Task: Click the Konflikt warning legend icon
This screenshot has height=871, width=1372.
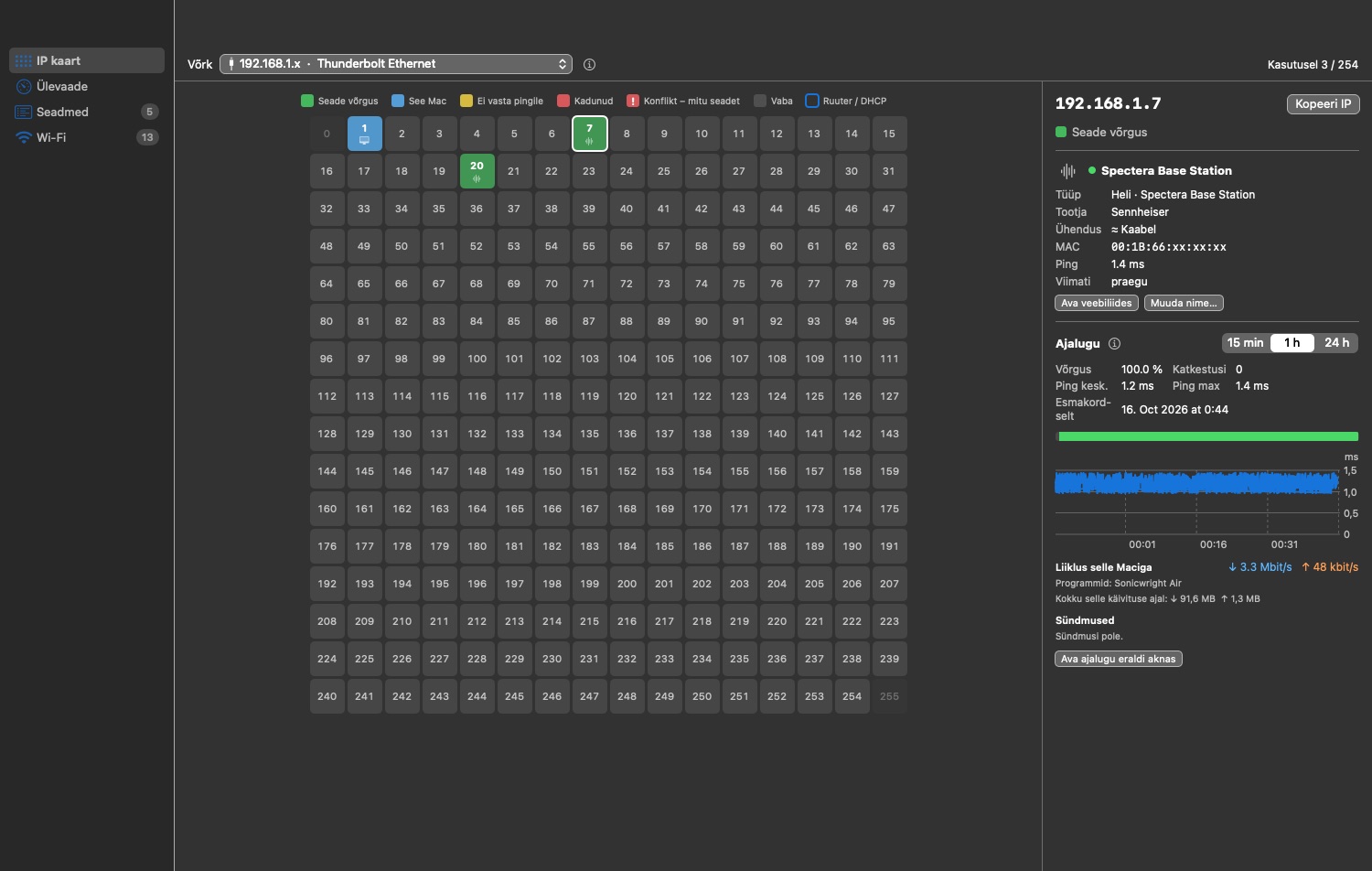Action: pos(632,101)
